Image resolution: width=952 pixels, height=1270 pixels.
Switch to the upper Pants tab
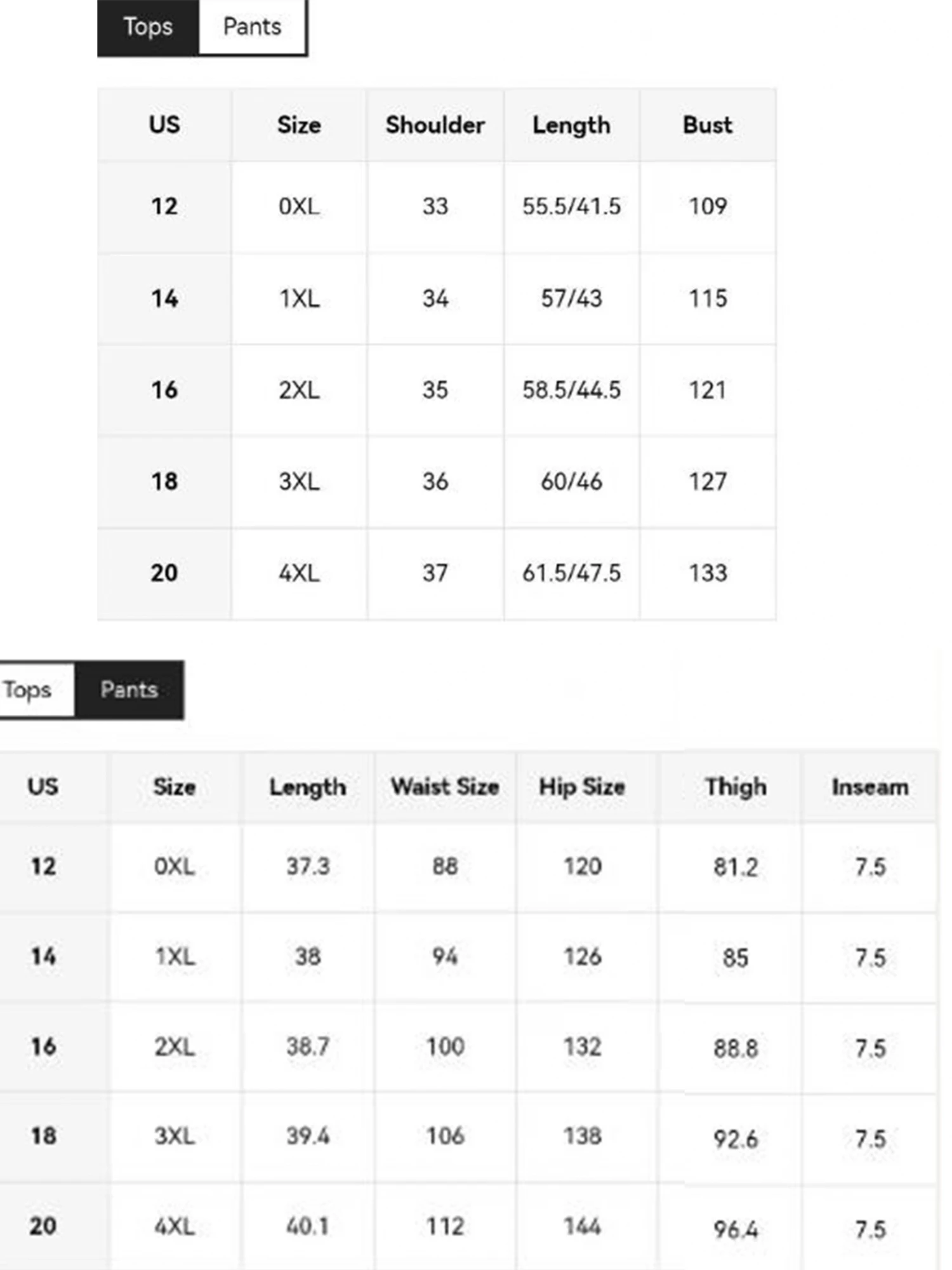253,27
